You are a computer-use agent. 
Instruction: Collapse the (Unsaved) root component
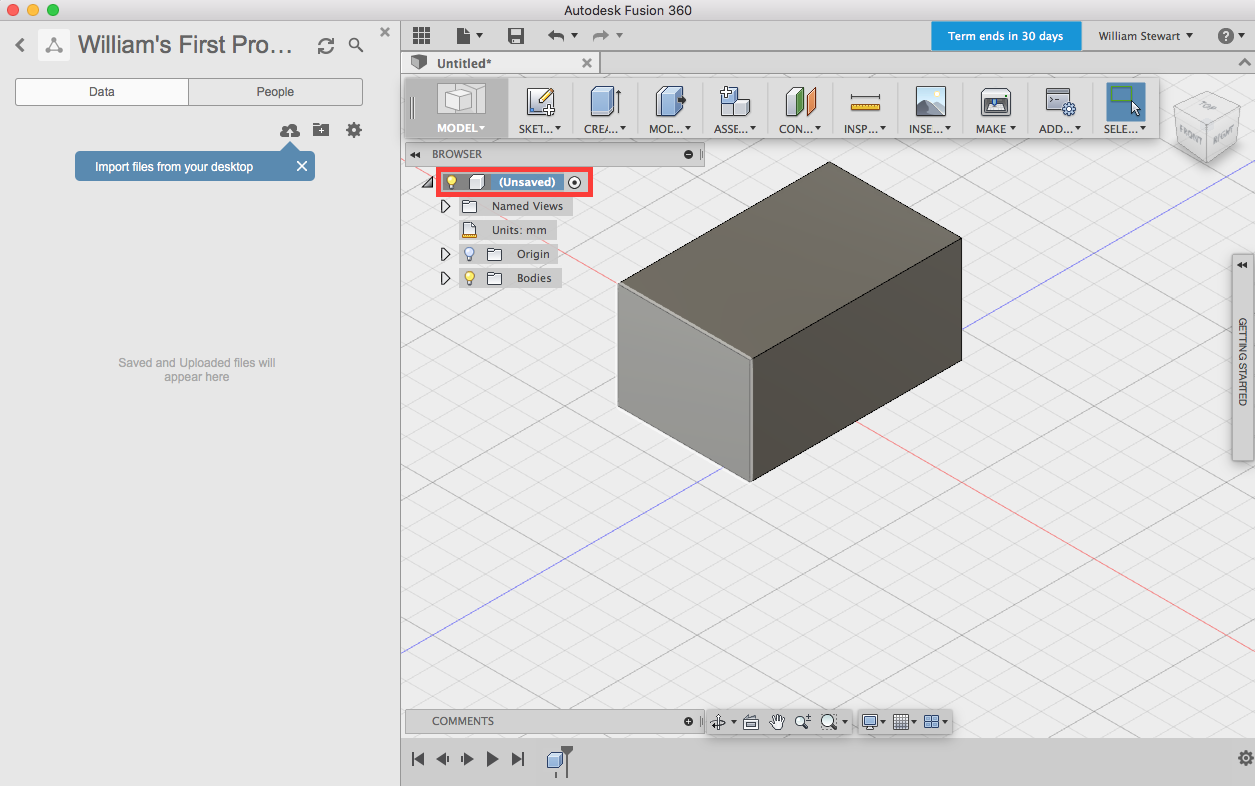click(427, 183)
